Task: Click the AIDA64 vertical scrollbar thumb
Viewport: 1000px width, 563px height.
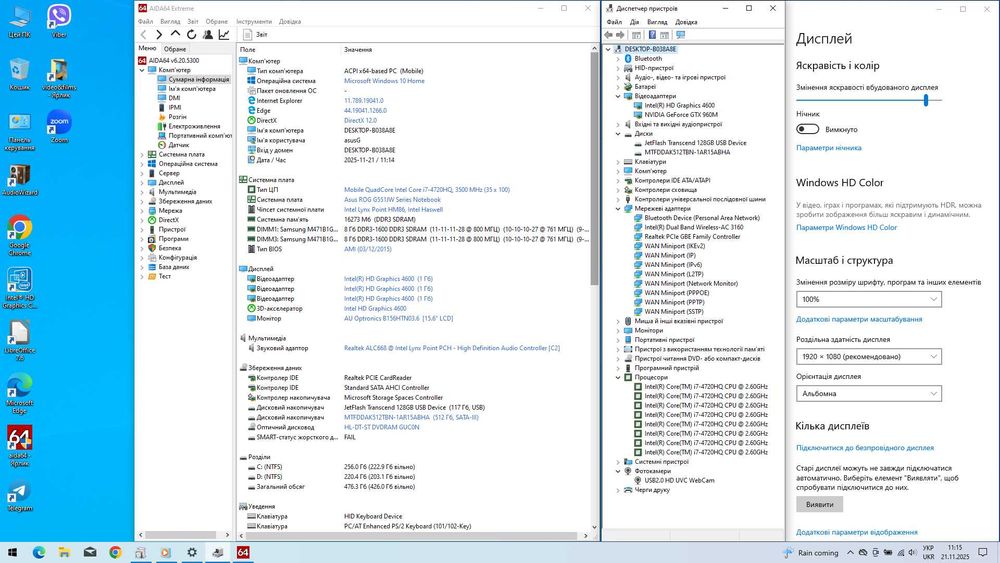Action: coord(594,169)
